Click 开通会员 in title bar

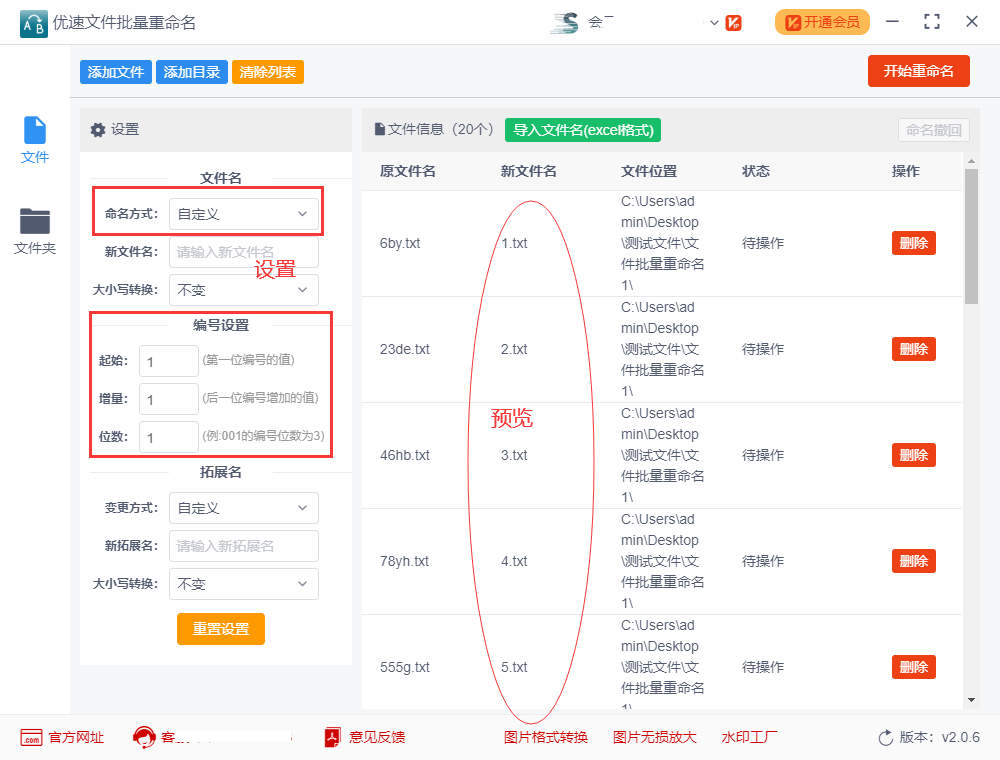click(822, 21)
